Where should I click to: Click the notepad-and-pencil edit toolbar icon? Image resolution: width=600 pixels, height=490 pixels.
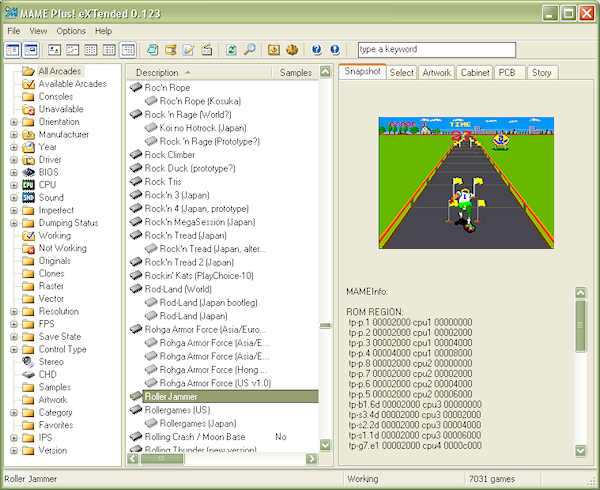coord(189,50)
